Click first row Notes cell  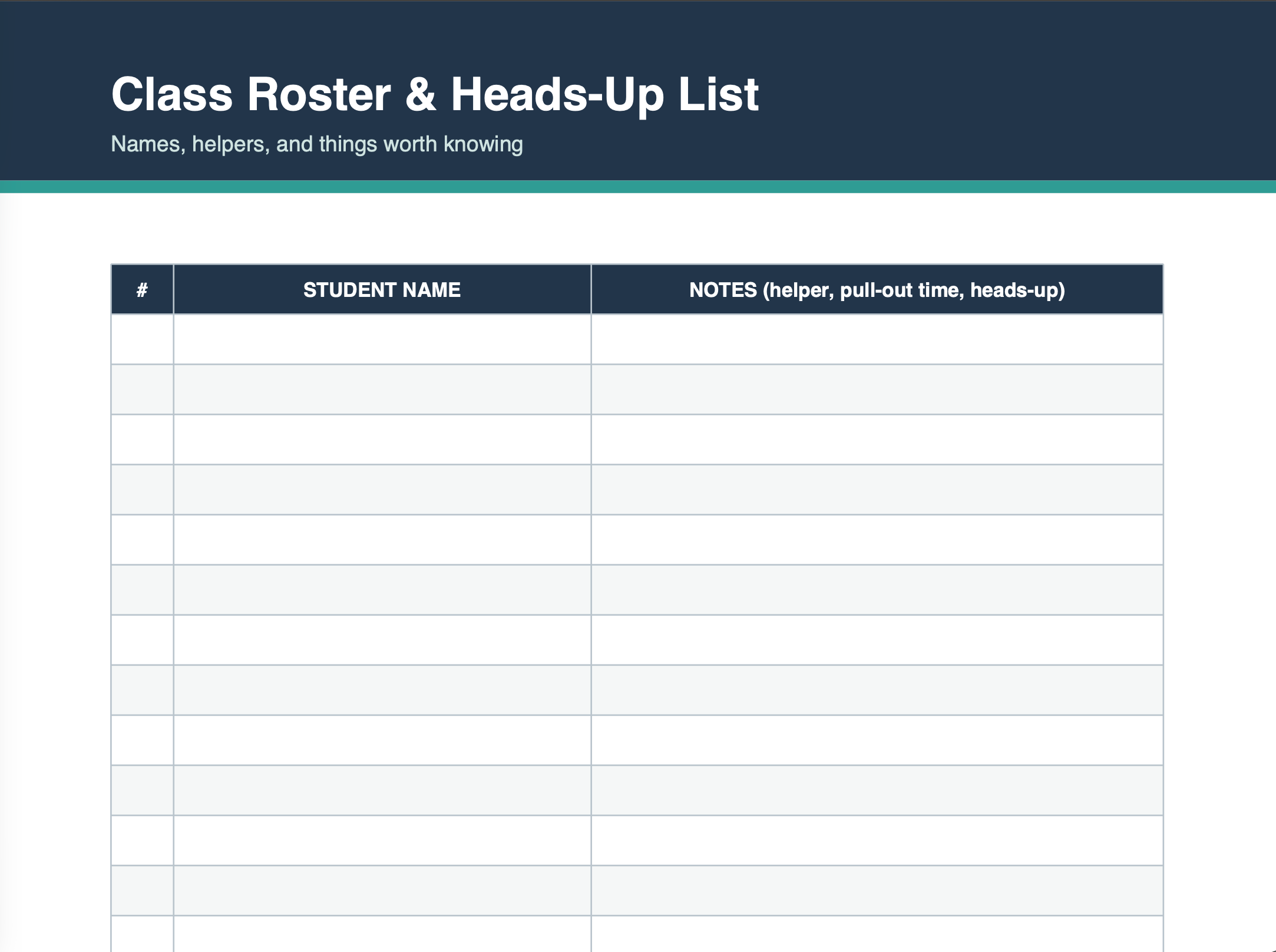[877, 339]
